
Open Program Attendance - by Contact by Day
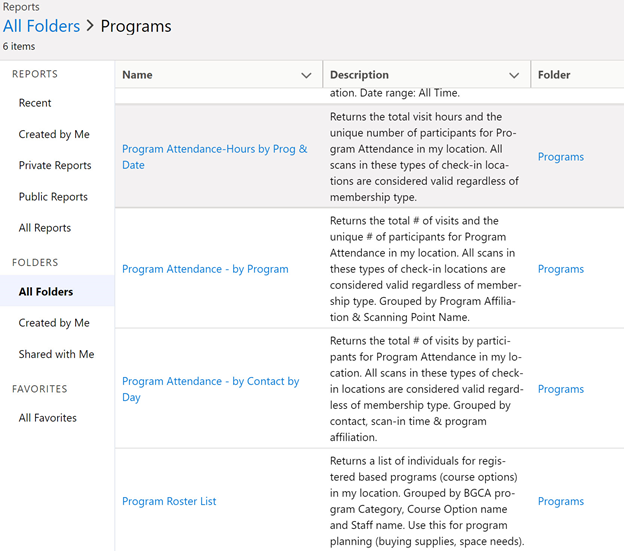click(210, 389)
